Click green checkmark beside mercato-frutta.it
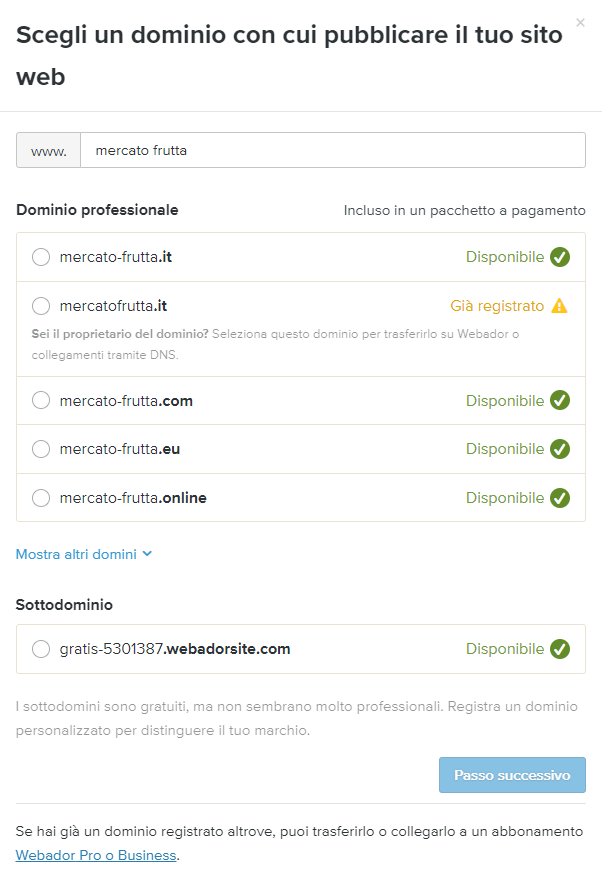The width and height of the screenshot is (602, 875). (560, 257)
